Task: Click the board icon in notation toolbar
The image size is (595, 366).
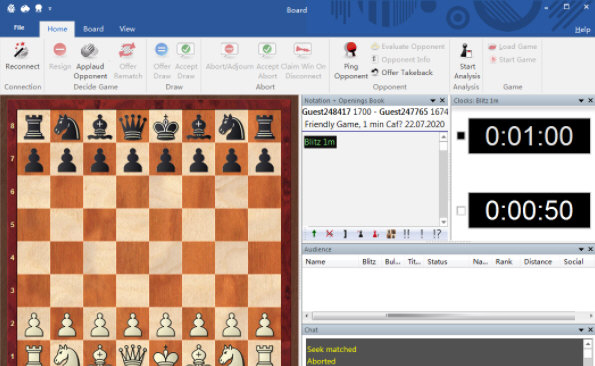Action: [x=391, y=234]
